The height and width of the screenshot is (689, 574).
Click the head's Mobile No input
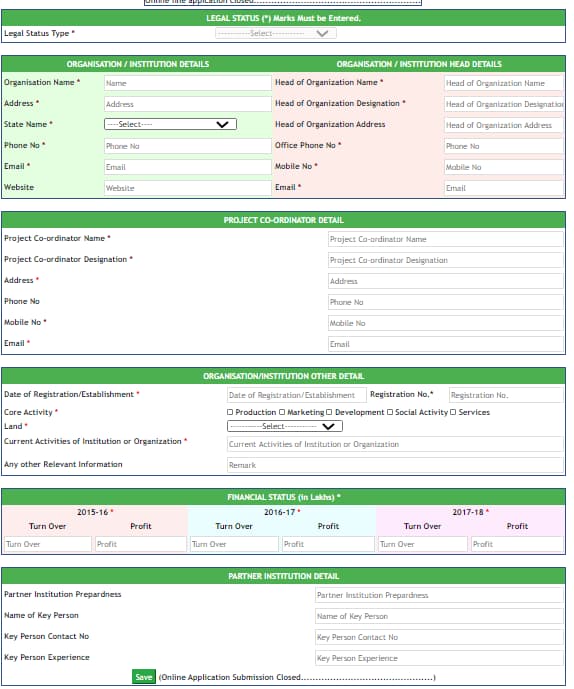click(504, 167)
